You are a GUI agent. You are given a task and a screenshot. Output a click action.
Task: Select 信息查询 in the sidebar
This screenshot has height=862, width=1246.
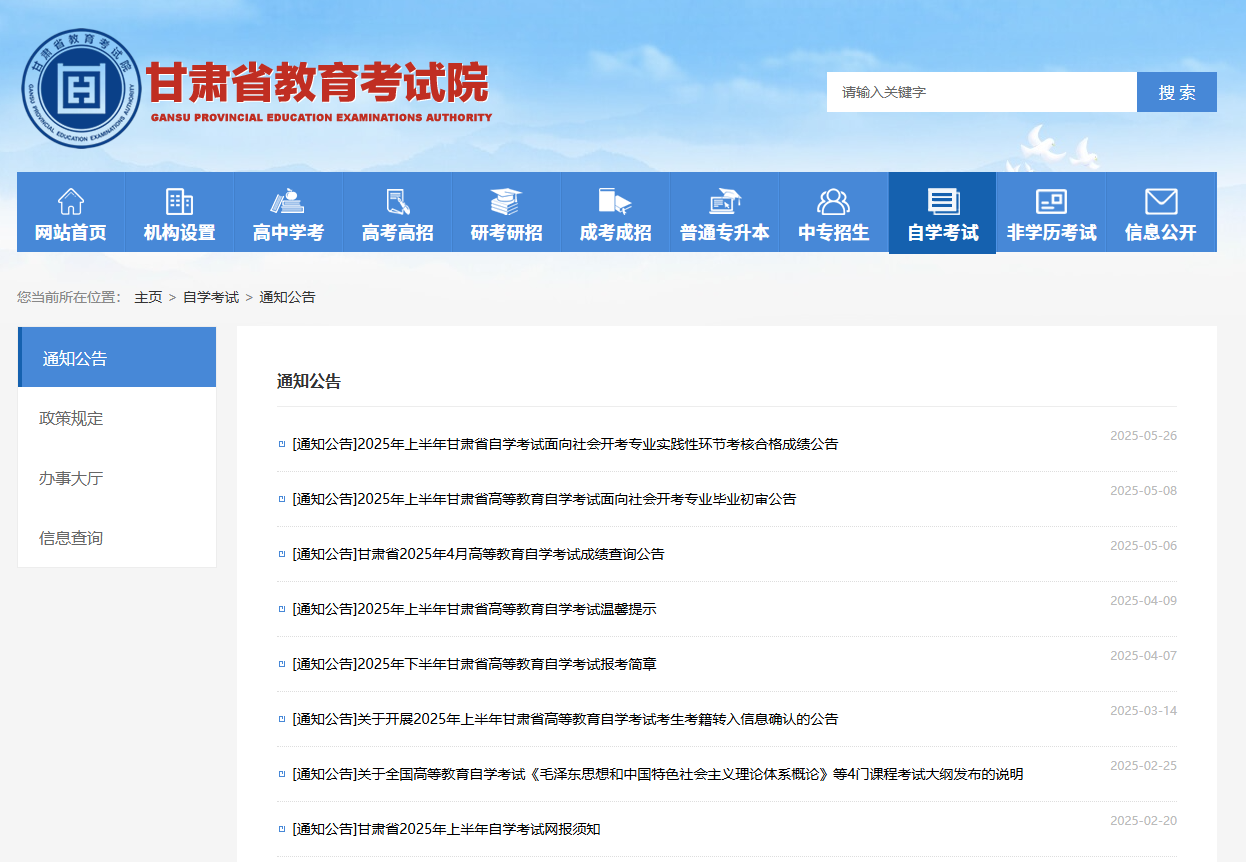pos(71,538)
